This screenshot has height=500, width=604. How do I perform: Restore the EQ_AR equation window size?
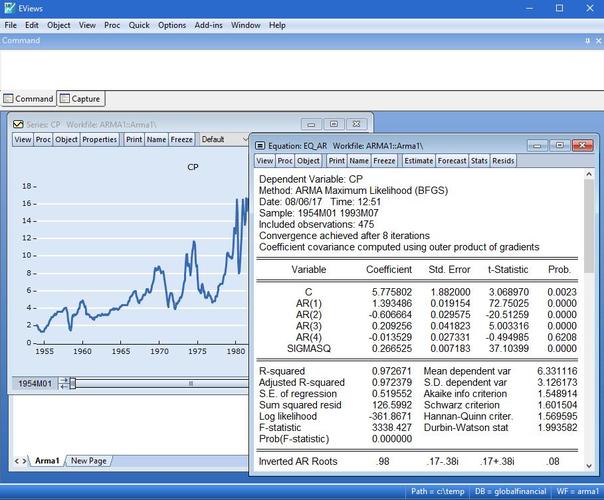559,145
